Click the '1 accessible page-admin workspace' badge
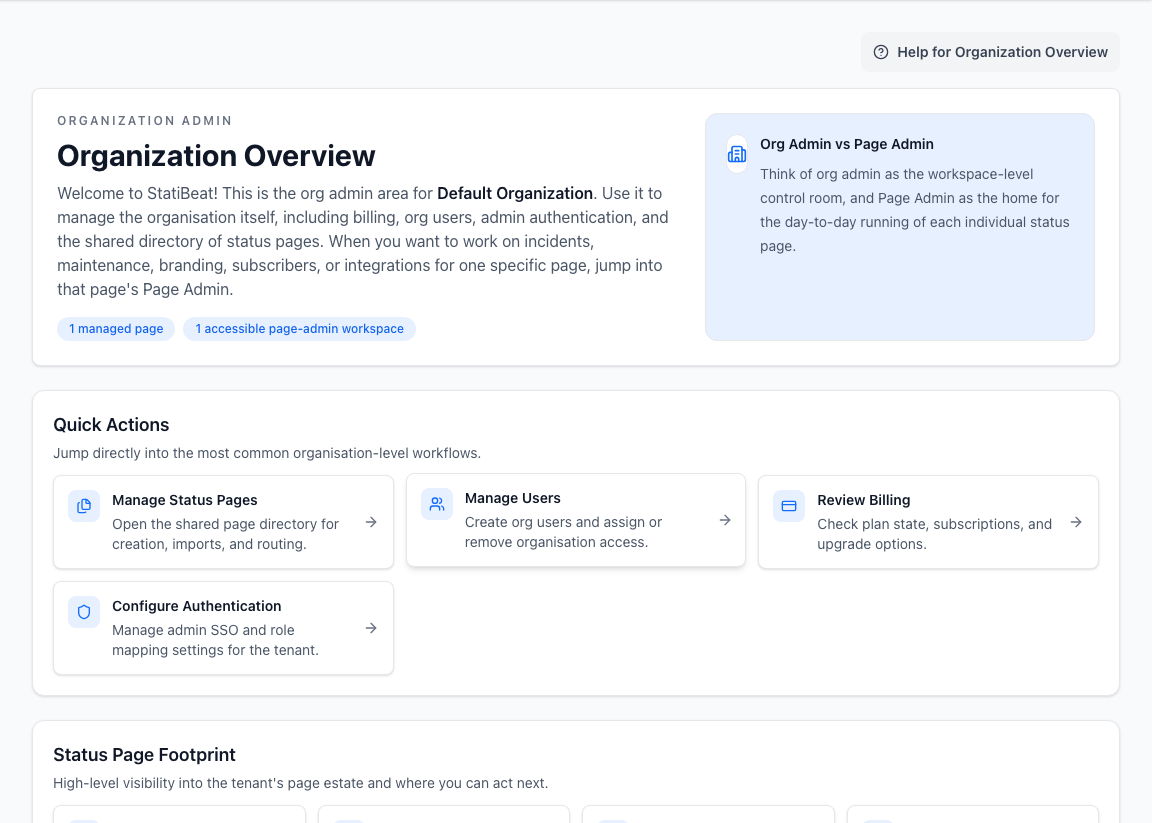Viewport: 1152px width, 823px height. coord(299,328)
